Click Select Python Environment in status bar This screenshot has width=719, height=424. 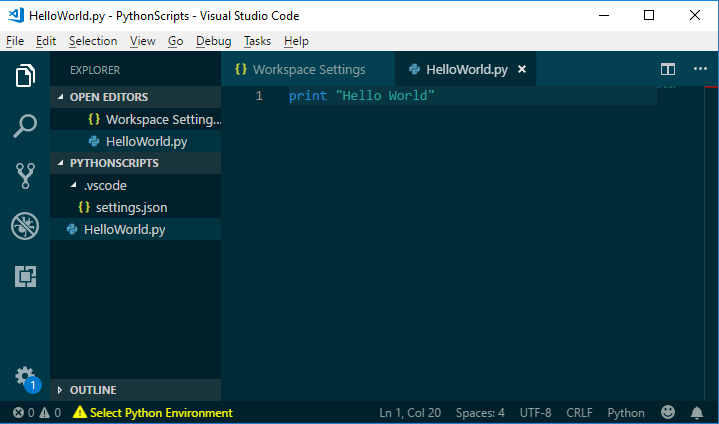tap(153, 413)
